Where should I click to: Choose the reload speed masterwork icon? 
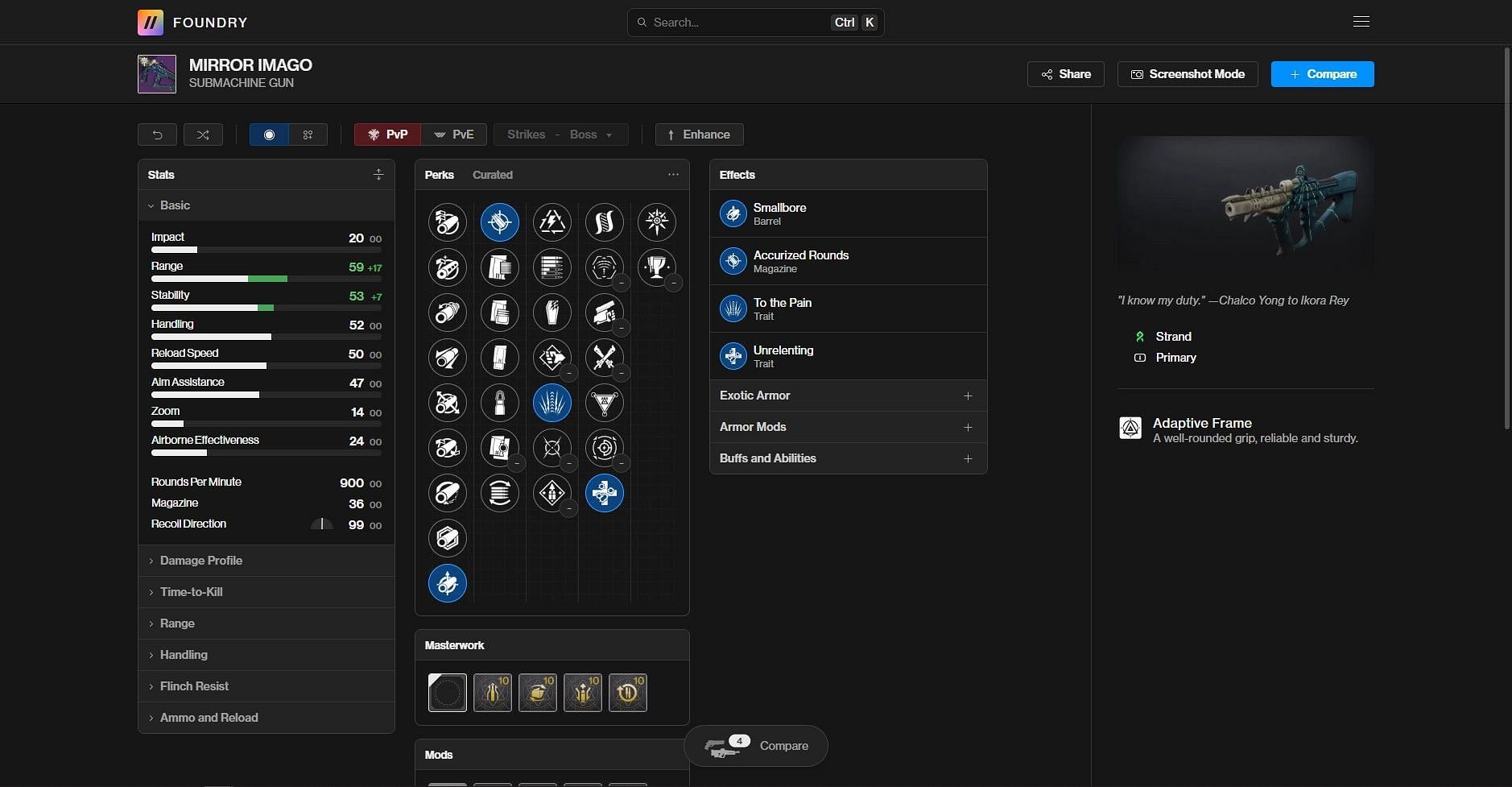[x=628, y=693]
